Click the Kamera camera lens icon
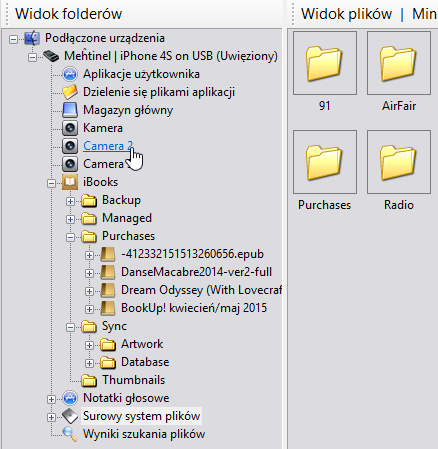Screen dimensions: 438x449 [x=70, y=128]
